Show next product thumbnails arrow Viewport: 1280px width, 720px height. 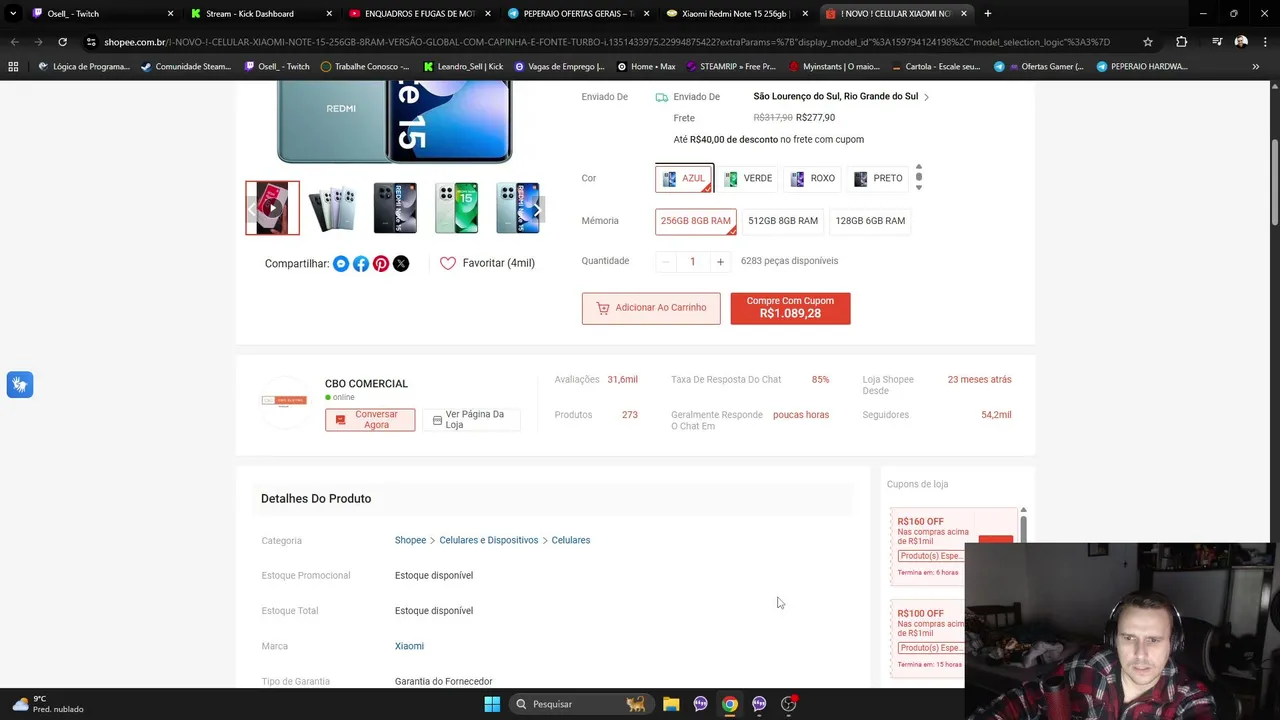click(x=536, y=209)
